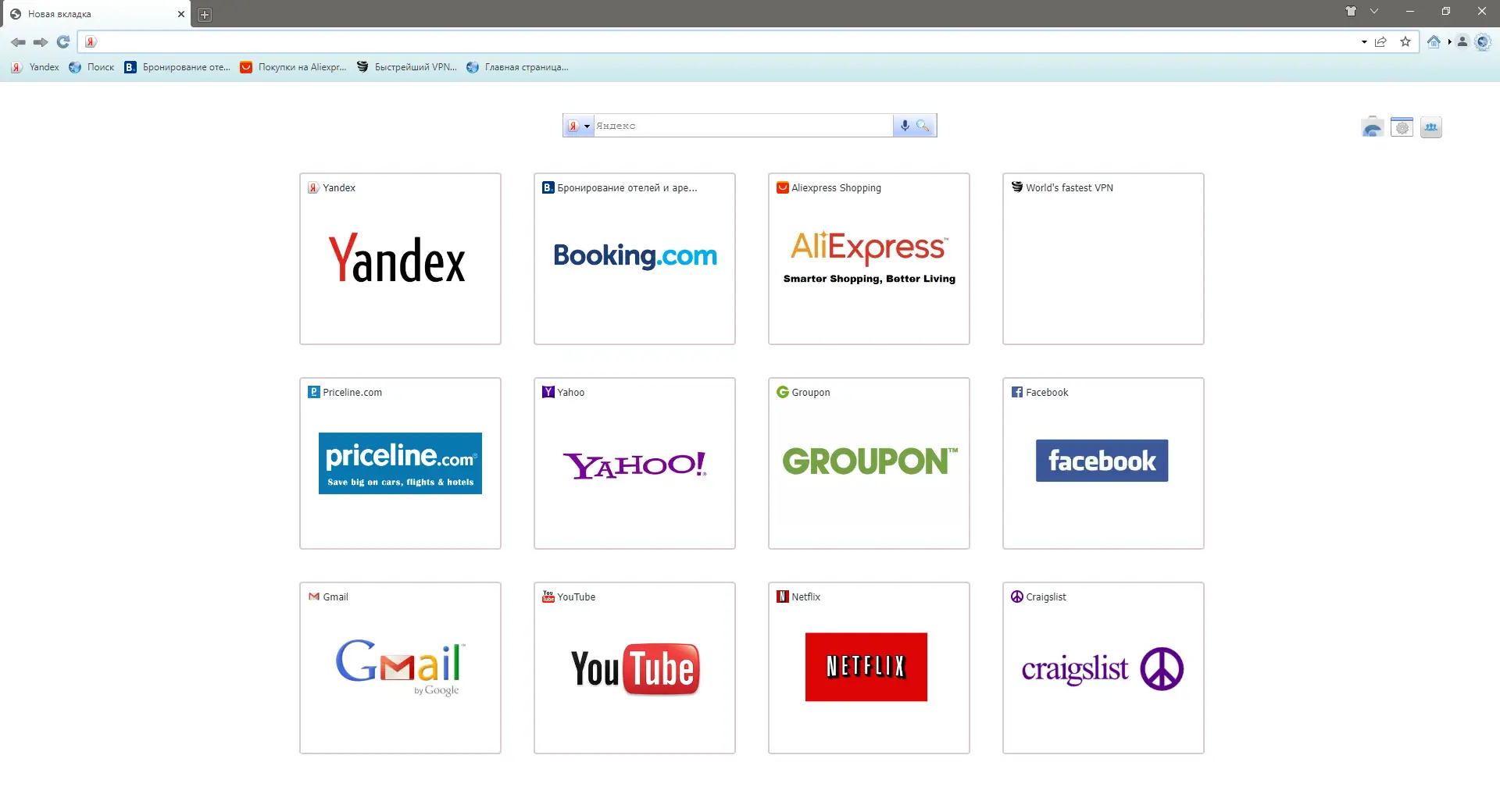
Task: Go forward using the forward arrow
Action: pos(41,42)
